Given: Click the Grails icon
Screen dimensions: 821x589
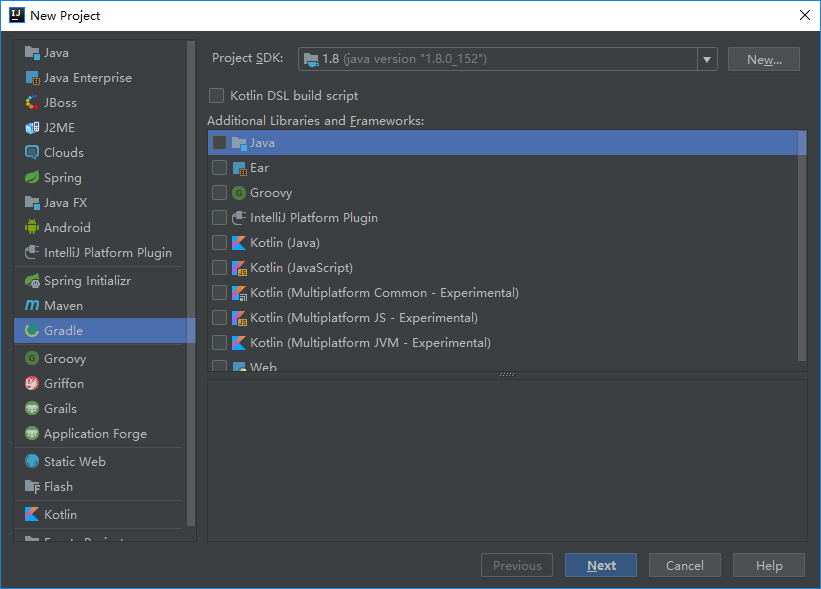Looking at the screenshot, I should tap(32, 408).
